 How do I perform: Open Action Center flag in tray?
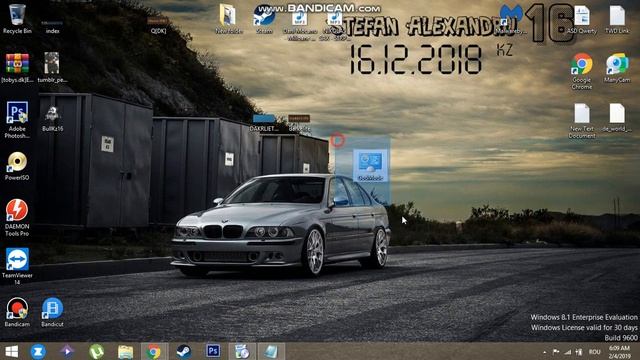coord(556,352)
